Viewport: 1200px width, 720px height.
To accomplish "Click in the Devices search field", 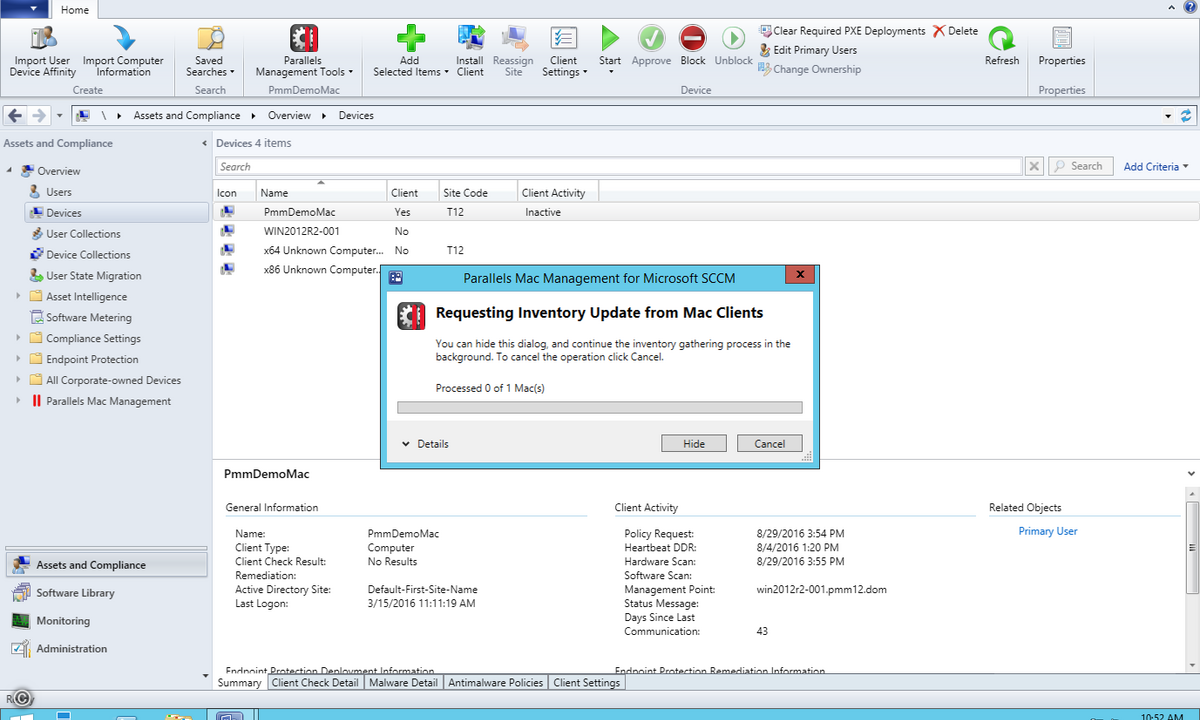I will point(619,167).
